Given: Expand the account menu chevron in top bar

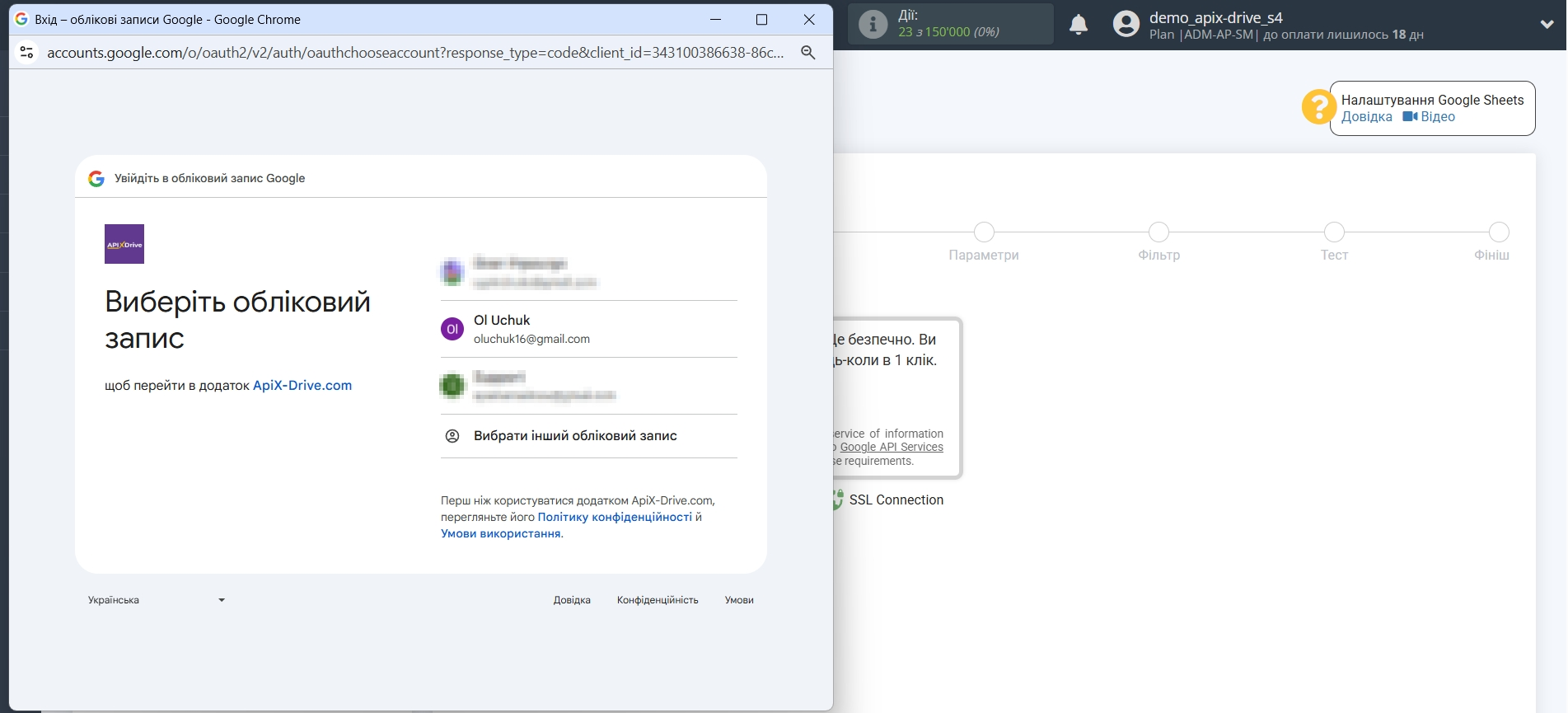Looking at the screenshot, I should tap(1547, 24).
